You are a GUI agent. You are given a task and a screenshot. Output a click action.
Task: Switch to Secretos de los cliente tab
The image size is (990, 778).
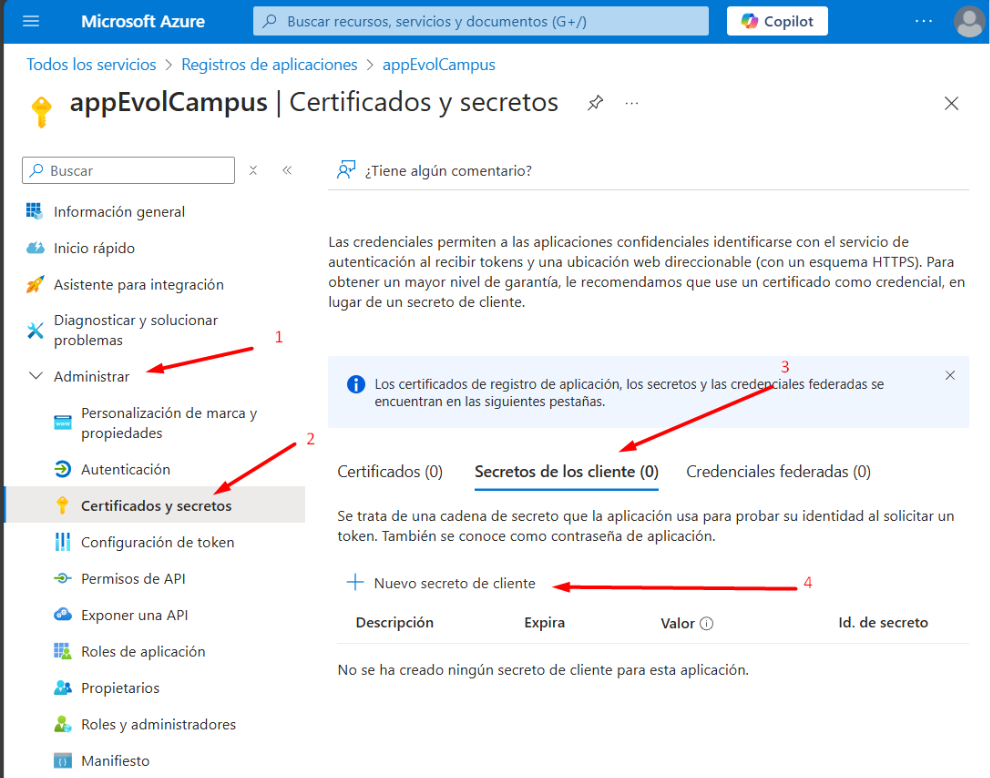tap(566, 472)
